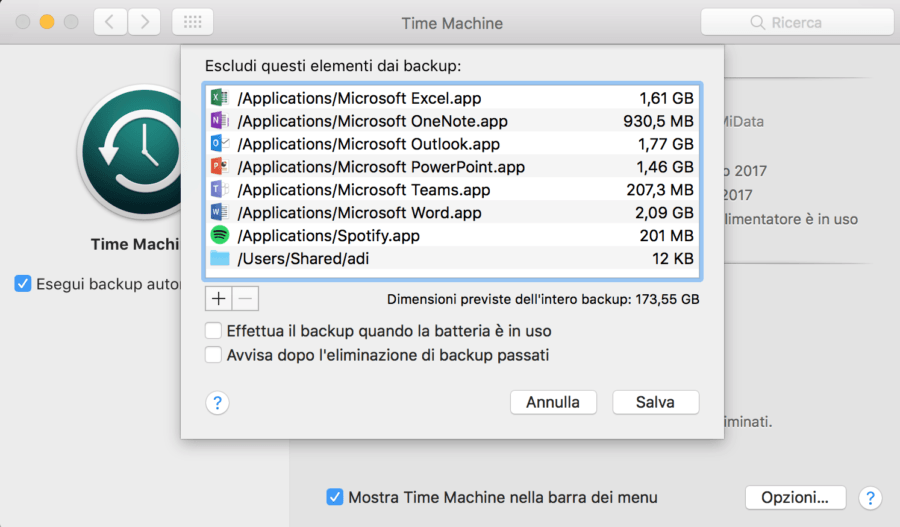900x527 pixels.
Task: Click the Time Machine window title
Action: tap(452, 23)
